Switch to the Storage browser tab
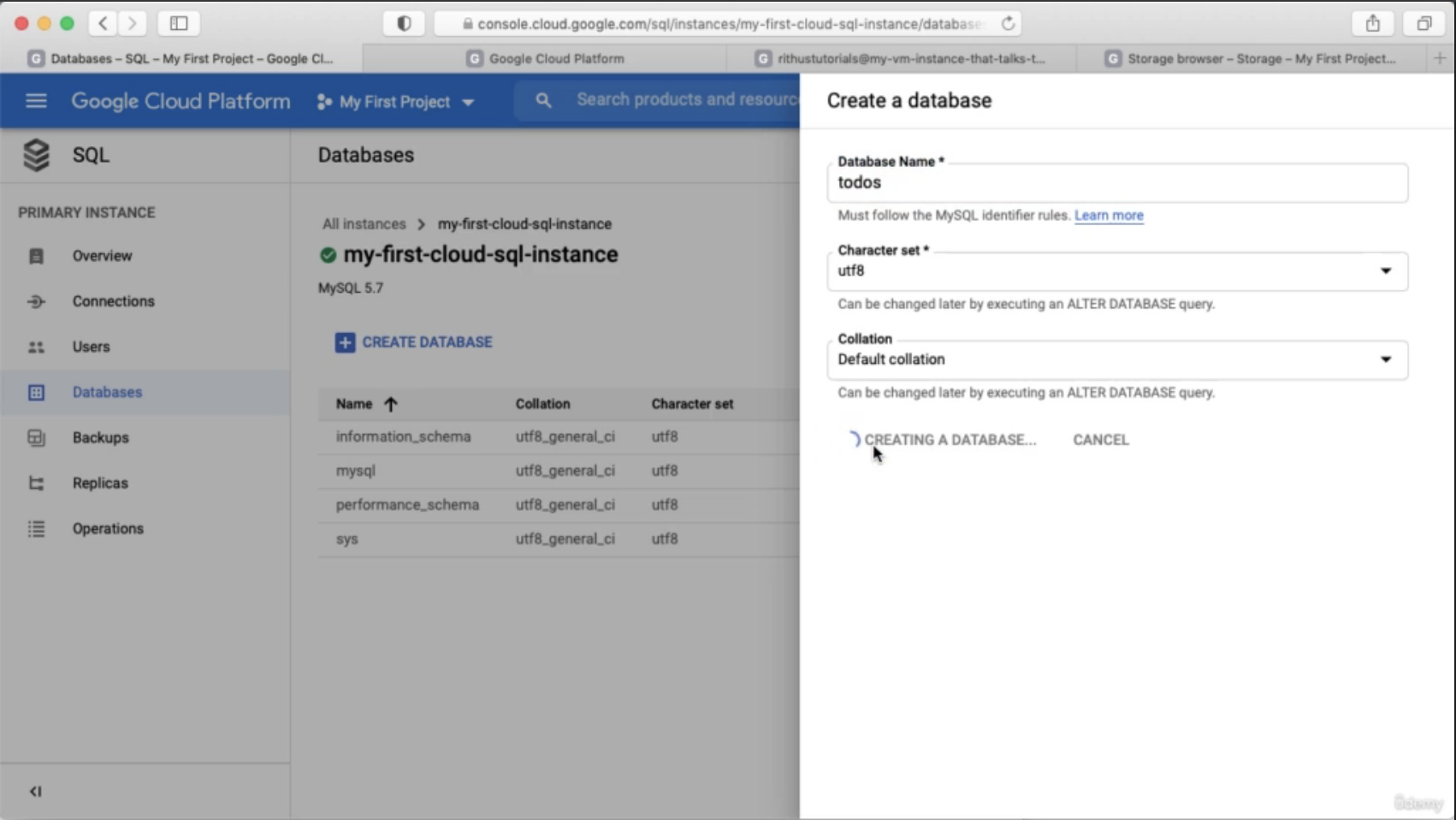The height and width of the screenshot is (820, 1456). [1252, 58]
